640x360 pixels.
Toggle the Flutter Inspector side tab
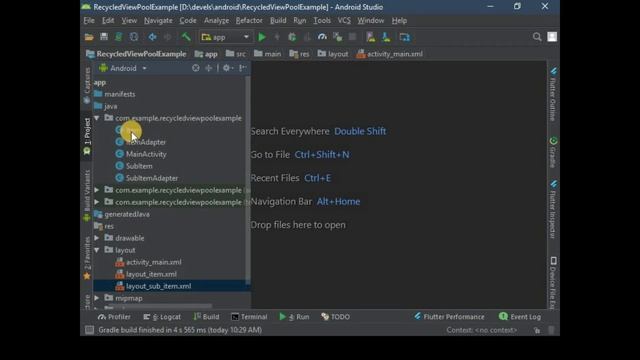pos(553,209)
